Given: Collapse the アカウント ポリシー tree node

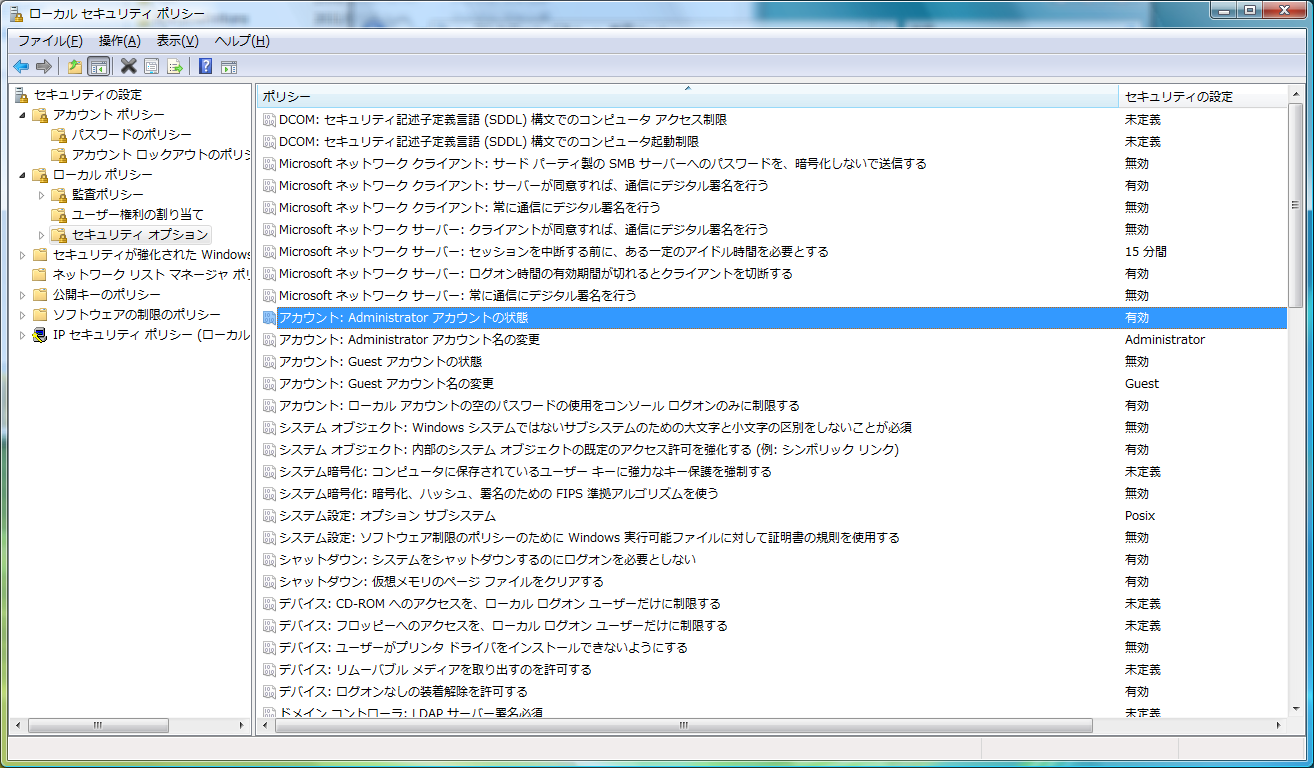Looking at the screenshot, I should pyautogui.click(x=23, y=115).
